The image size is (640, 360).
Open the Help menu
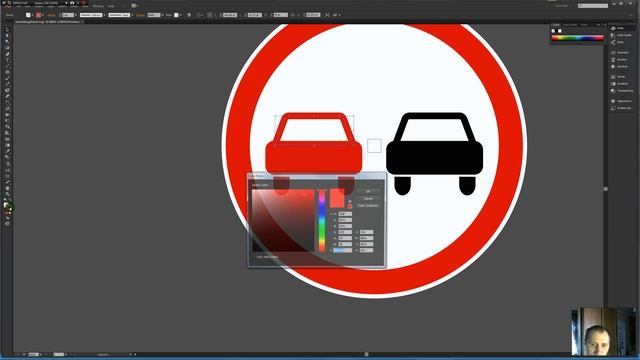[111, 6]
